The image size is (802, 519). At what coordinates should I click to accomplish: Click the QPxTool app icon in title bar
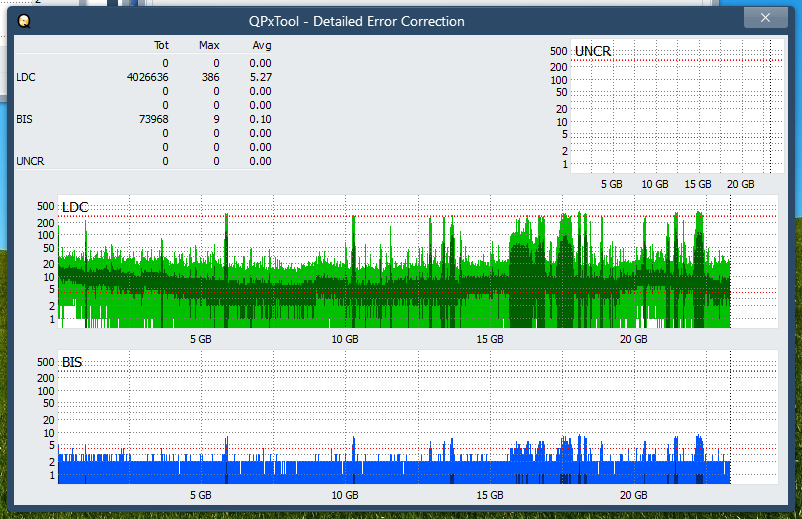pyautogui.click(x=24, y=20)
